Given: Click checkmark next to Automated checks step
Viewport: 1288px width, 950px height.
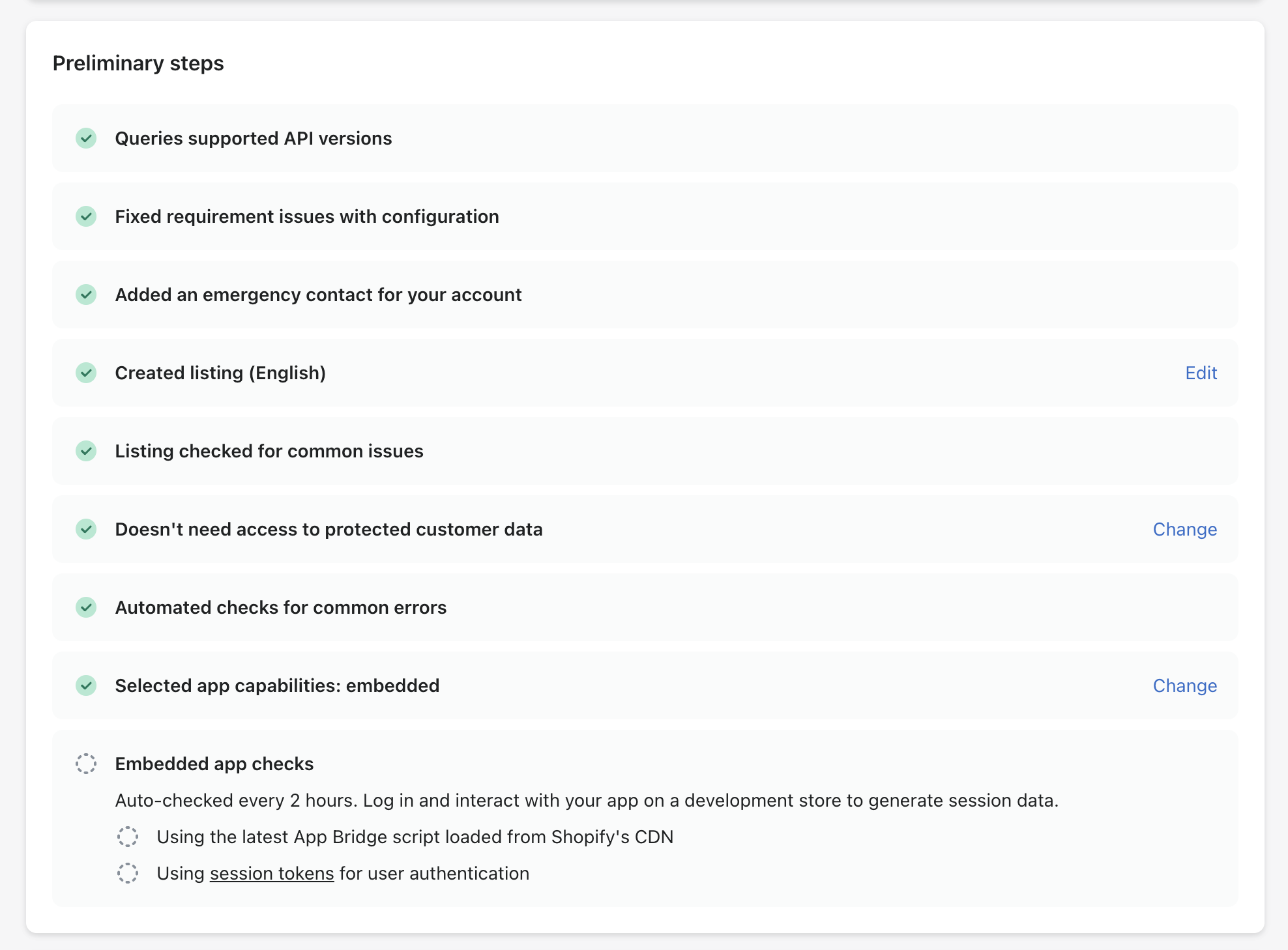Looking at the screenshot, I should click(x=86, y=607).
